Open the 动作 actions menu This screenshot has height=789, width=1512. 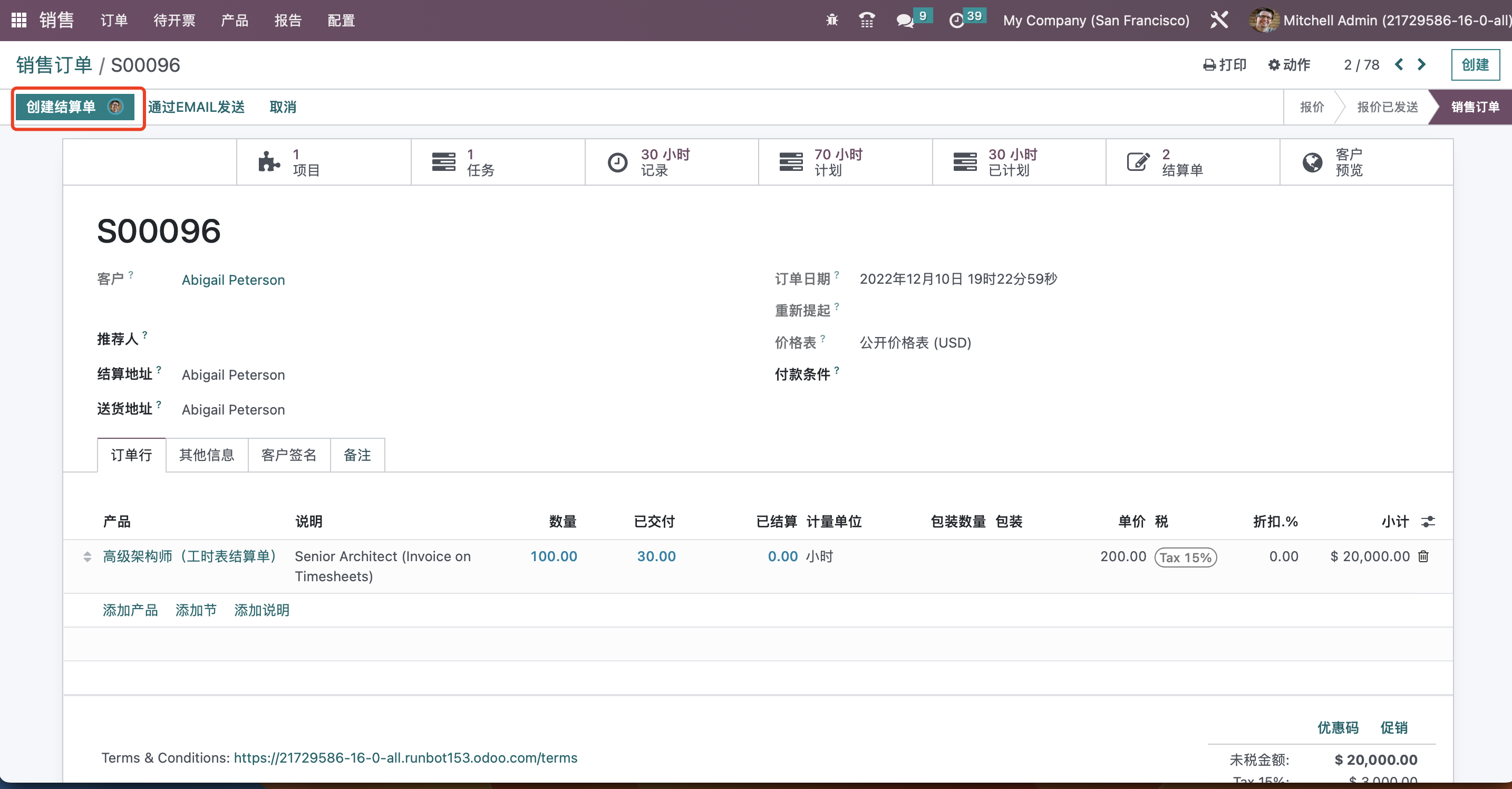pyautogui.click(x=1289, y=64)
